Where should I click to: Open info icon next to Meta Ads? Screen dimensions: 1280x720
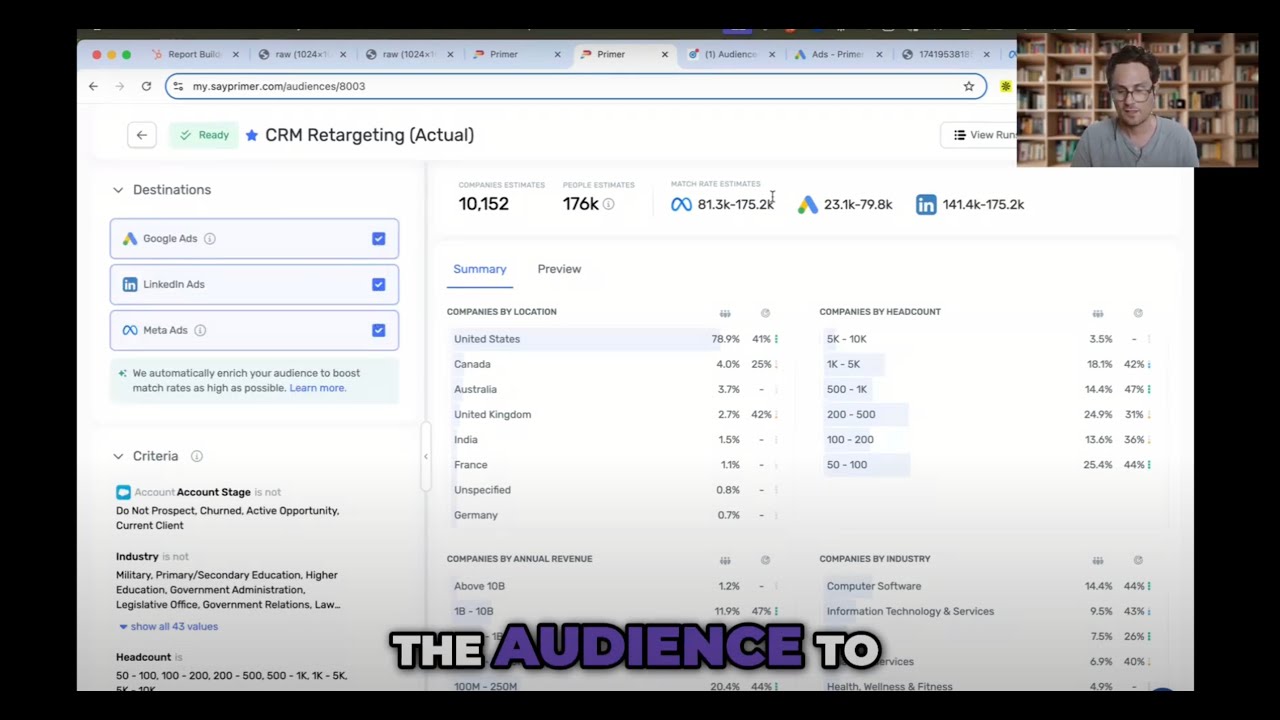click(200, 330)
